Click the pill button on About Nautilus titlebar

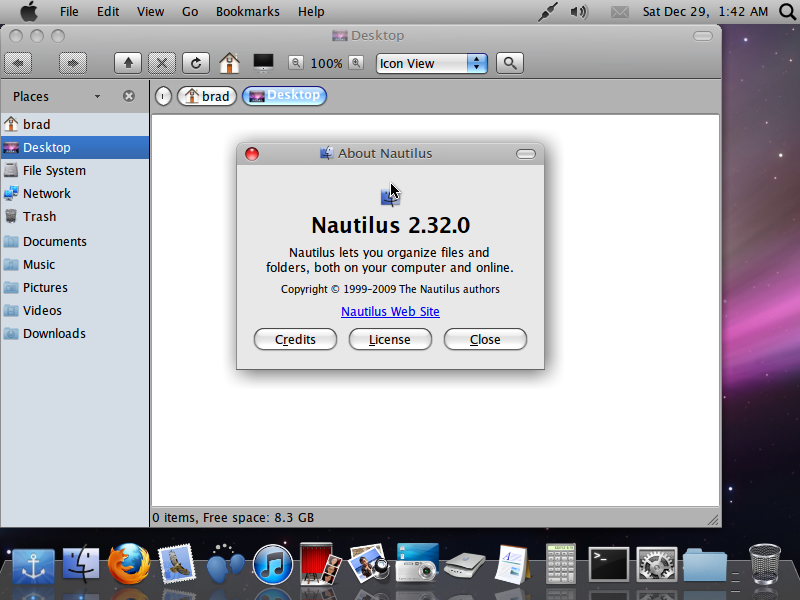pos(526,154)
